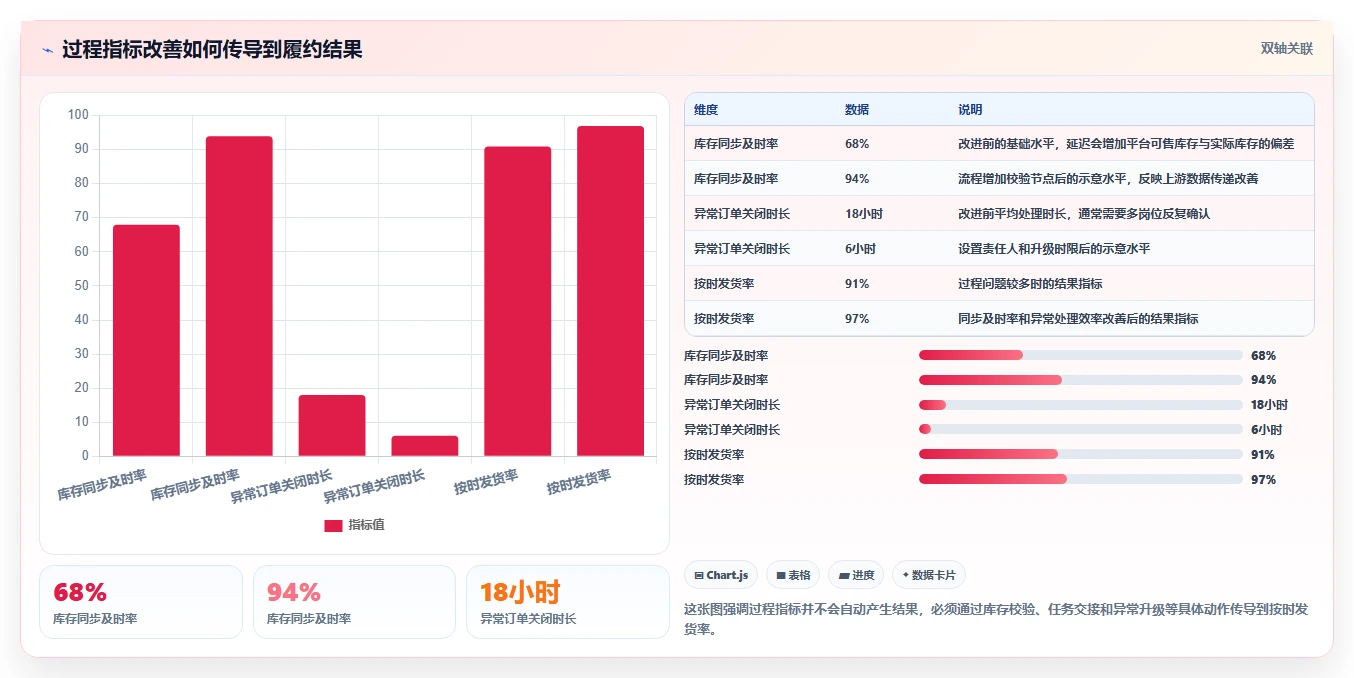The height and width of the screenshot is (678, 1354).
Task: Click the y-axis label 50
Action: tap(82, 285)
